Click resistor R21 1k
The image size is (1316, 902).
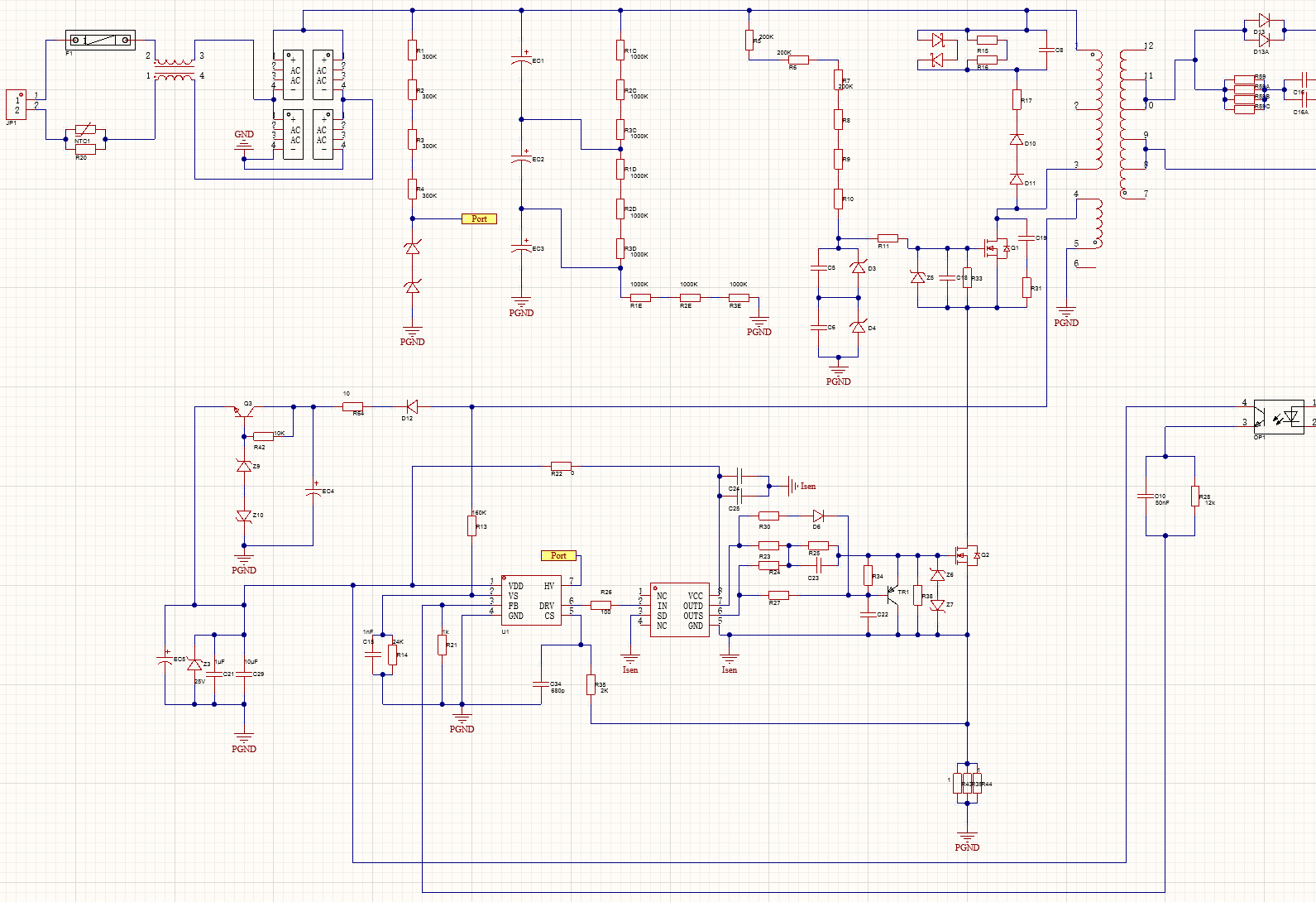(x=442, y=645)
